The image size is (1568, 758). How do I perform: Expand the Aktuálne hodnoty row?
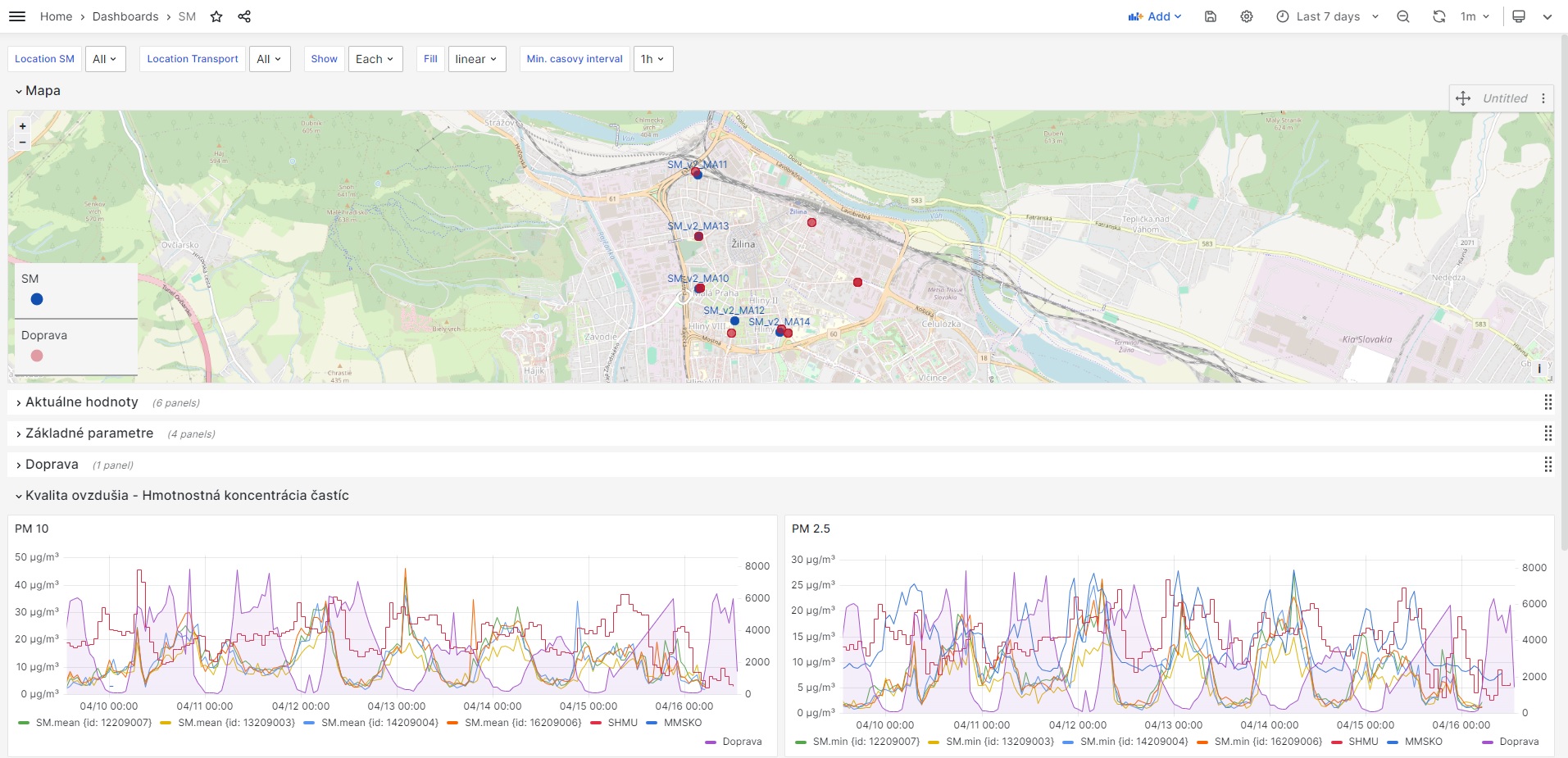tap(81, 402)
